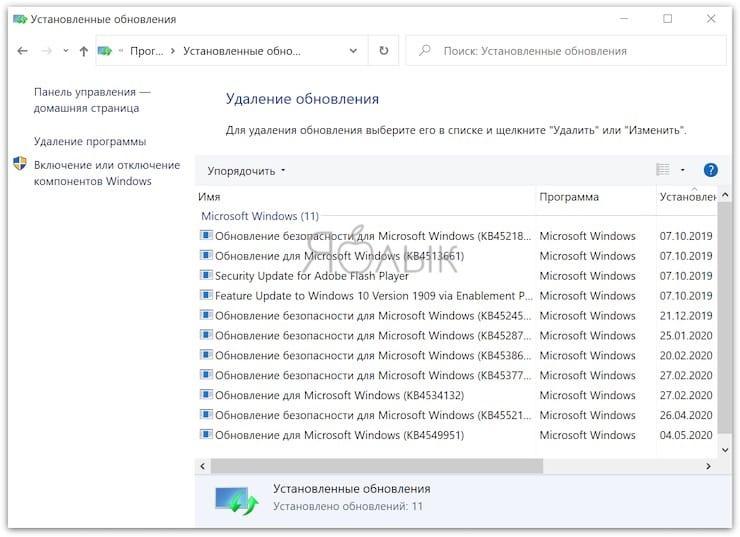Click the search magnifier icon
Image resolution: width=740 pixels, height=537 pixels.
(x=424, y=50)
